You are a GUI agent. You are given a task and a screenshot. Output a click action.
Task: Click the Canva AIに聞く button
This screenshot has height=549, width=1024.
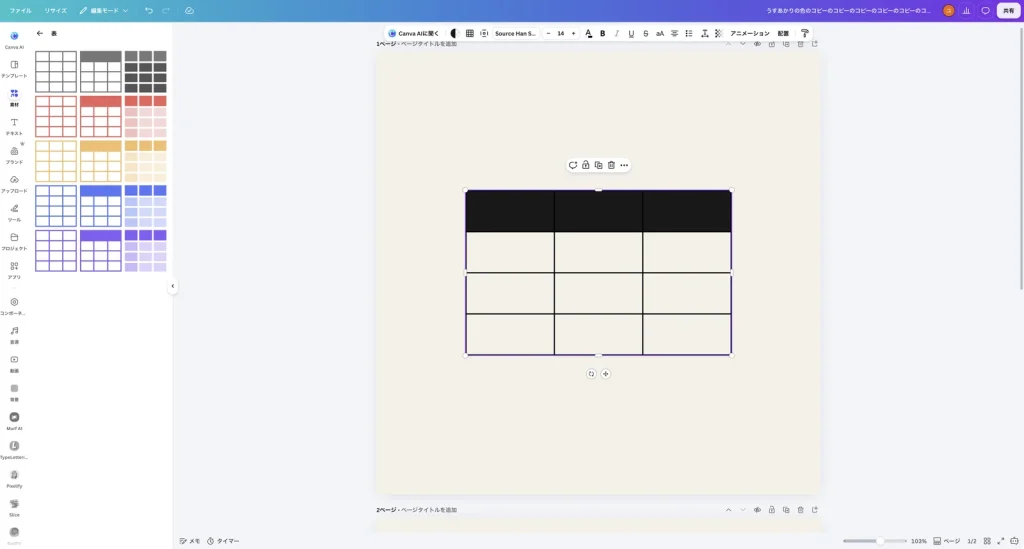coord(413,33)
